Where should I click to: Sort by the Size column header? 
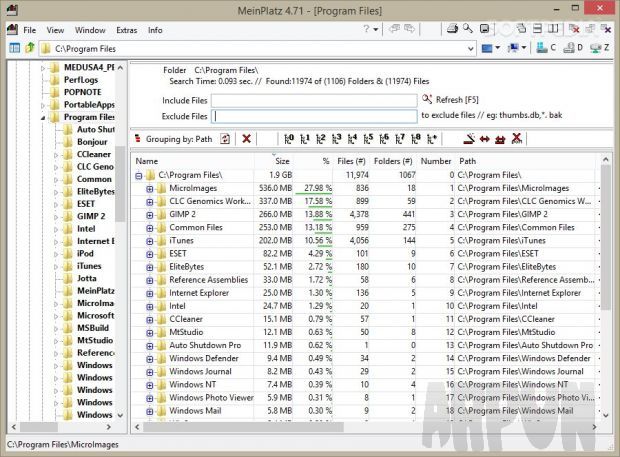tap(274, 161)
